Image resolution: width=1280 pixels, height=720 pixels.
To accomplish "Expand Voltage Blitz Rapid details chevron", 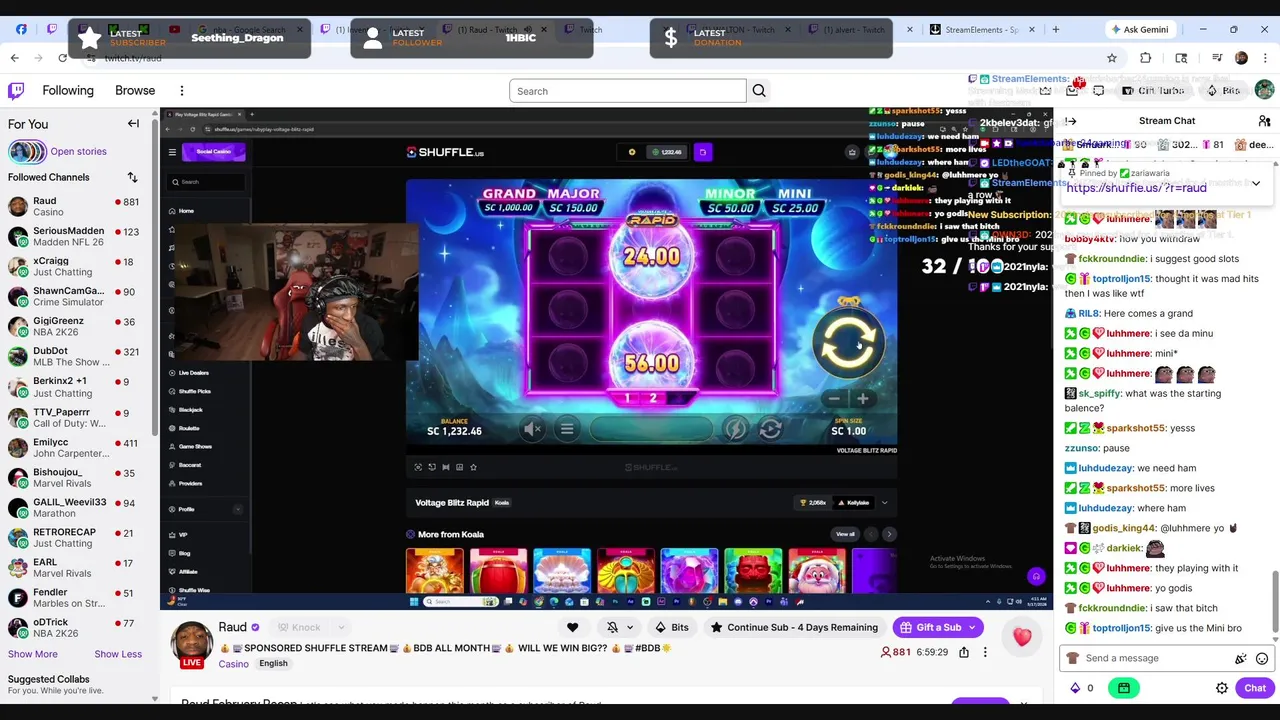I will click(x=884, y=503).
